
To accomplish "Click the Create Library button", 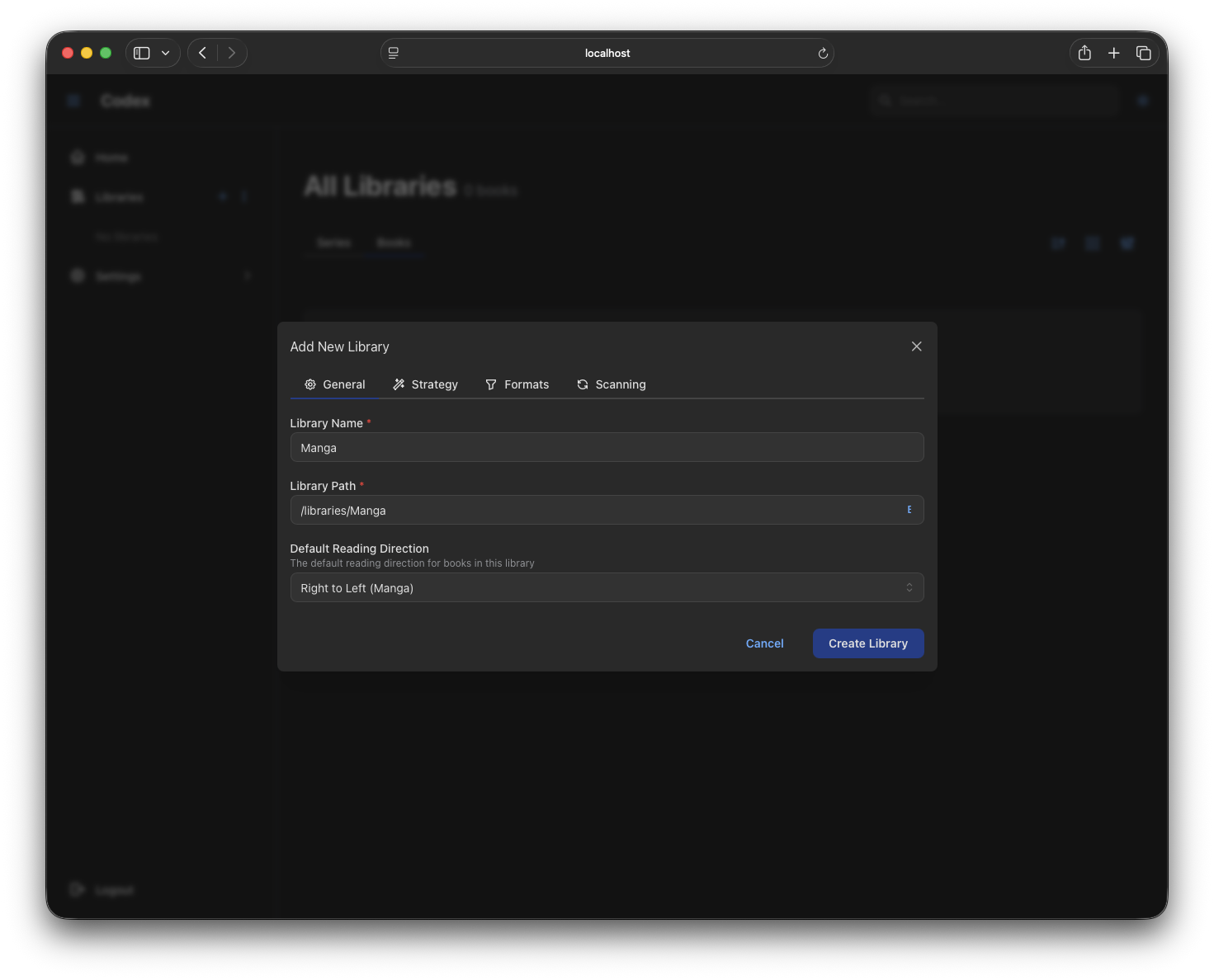I will point(868,643).
